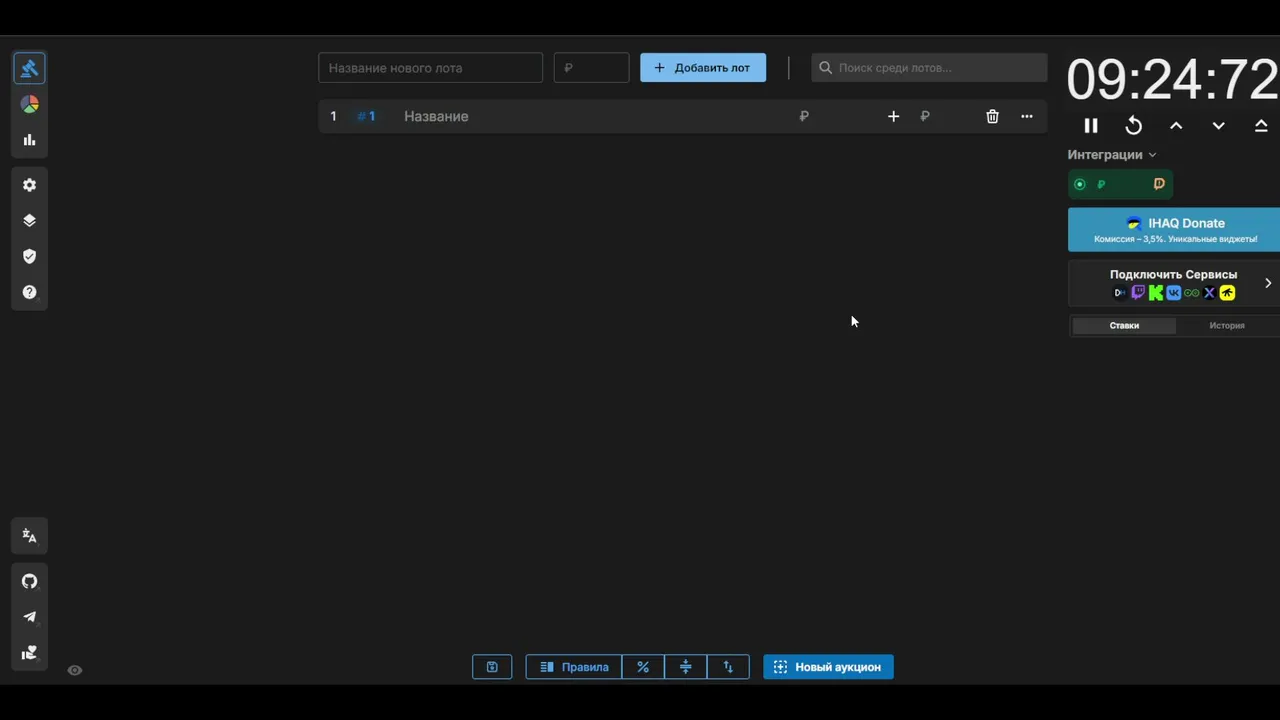Open the GitHub link icon
Viewport: 1280px width, 720px height.
pyautogui.click(x=29, y=581)
